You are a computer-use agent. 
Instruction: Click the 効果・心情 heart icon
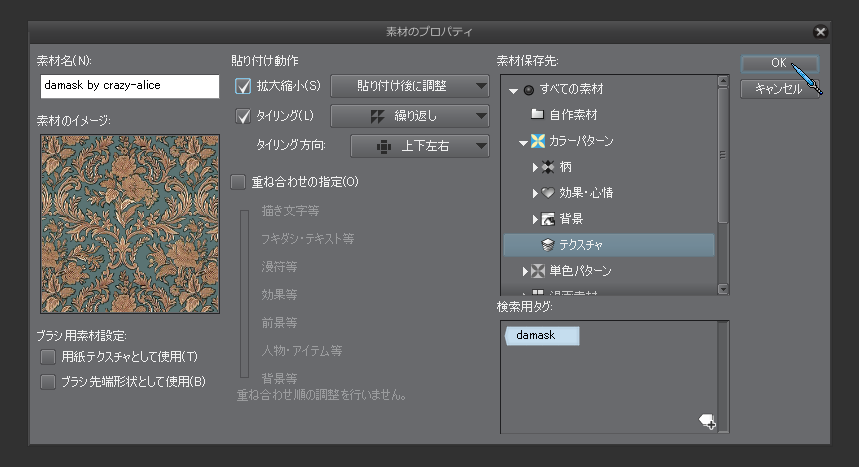tap(548, 193)
